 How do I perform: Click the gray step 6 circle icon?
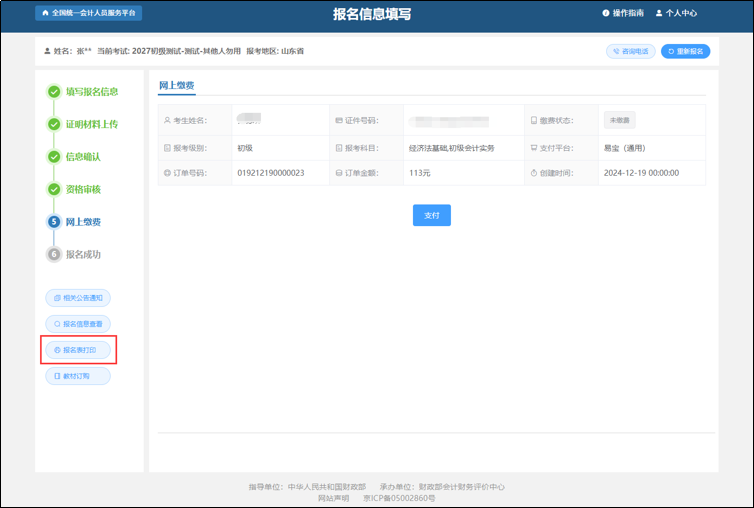(54, 254)
